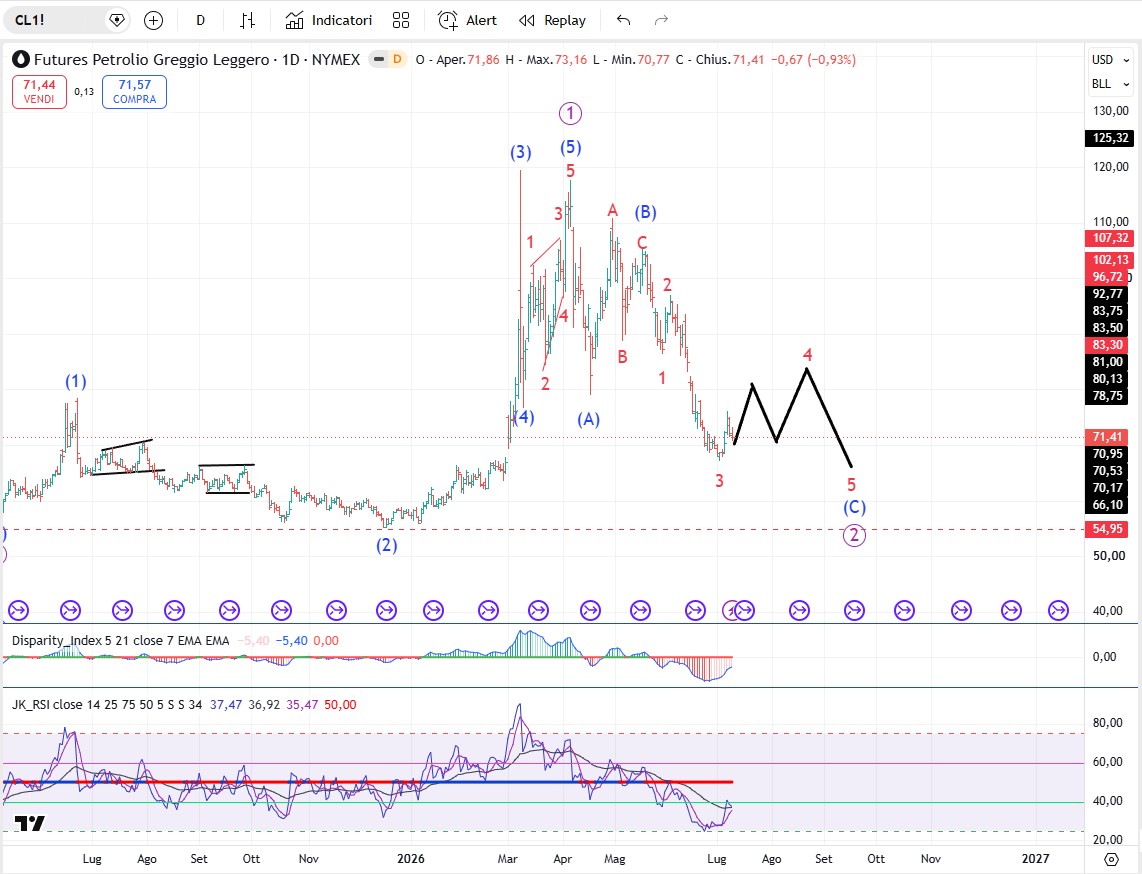Select the blue (3) wave label
The width and height of the screenshot is (1142, 874).
(520, 153)
